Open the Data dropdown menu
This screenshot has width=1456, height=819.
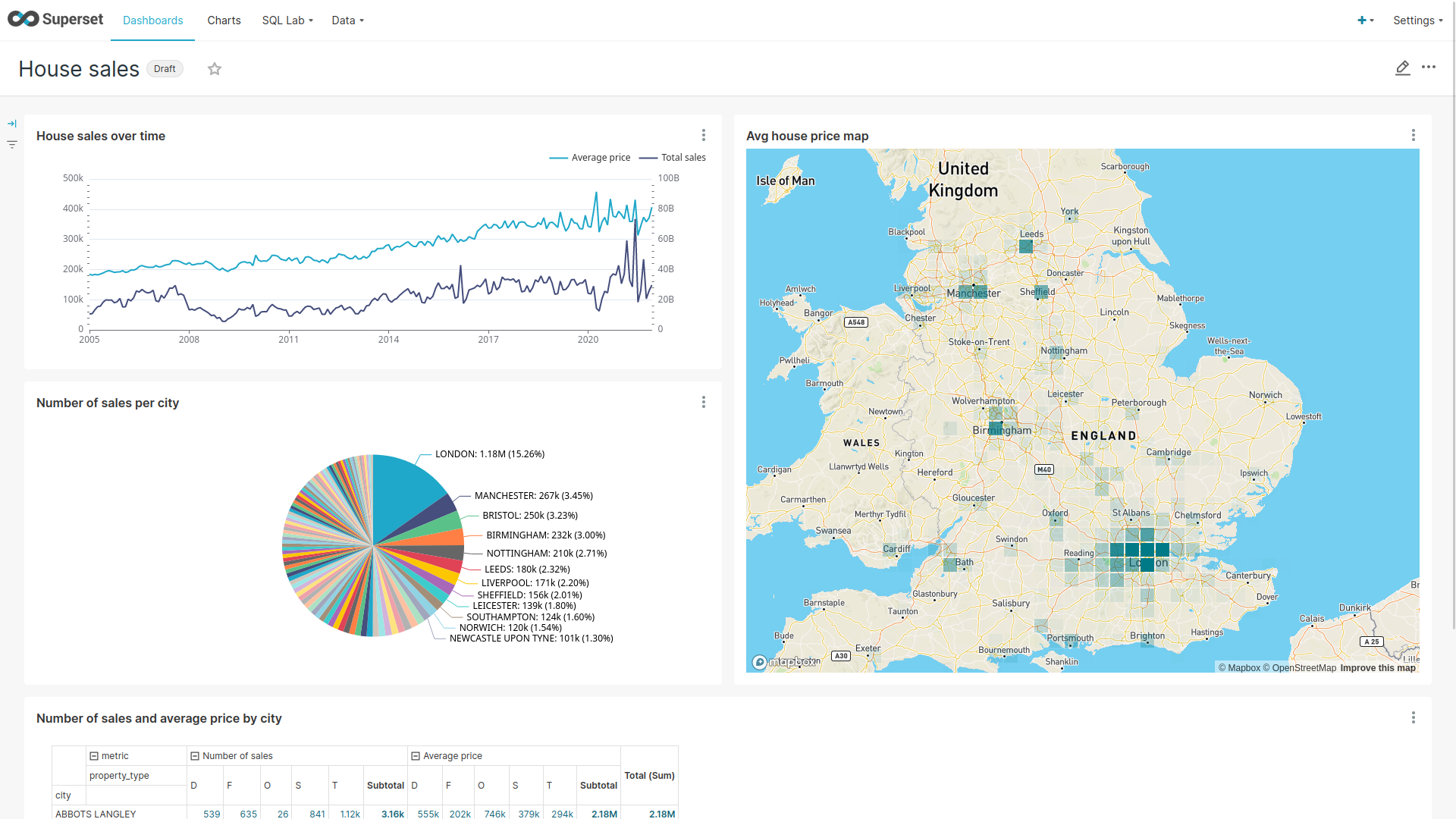[x=347, y=20]
